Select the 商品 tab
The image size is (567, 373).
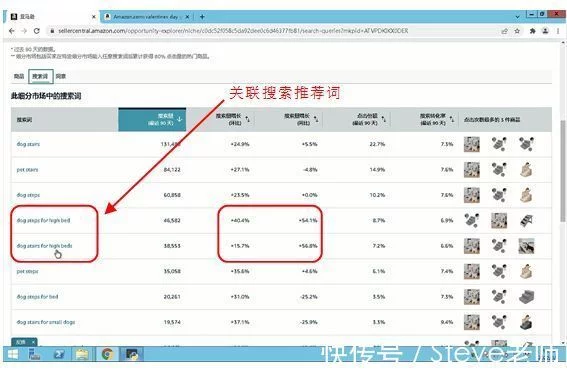coord(19,76)
